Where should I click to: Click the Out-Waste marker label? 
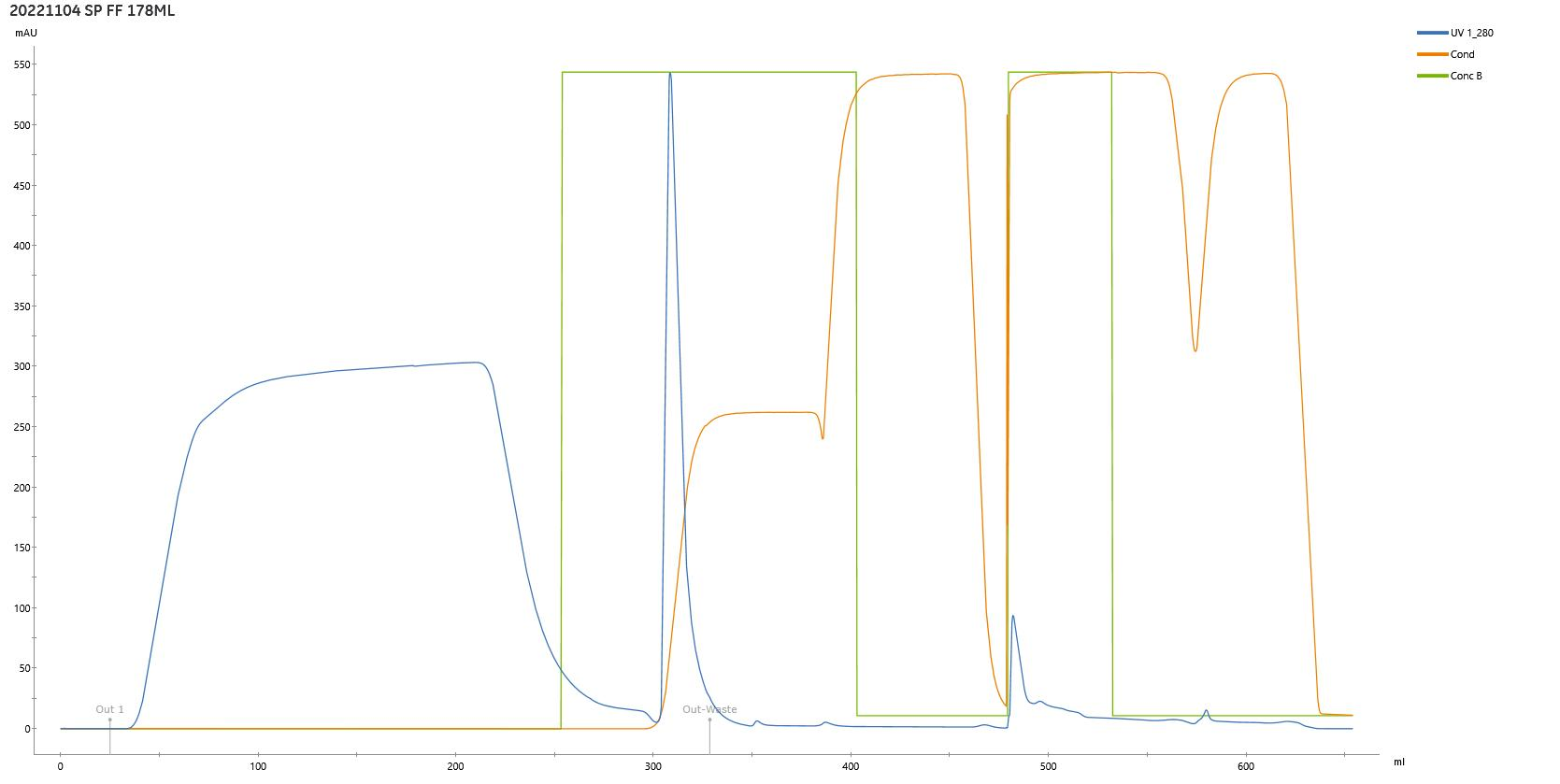[708, 710]
